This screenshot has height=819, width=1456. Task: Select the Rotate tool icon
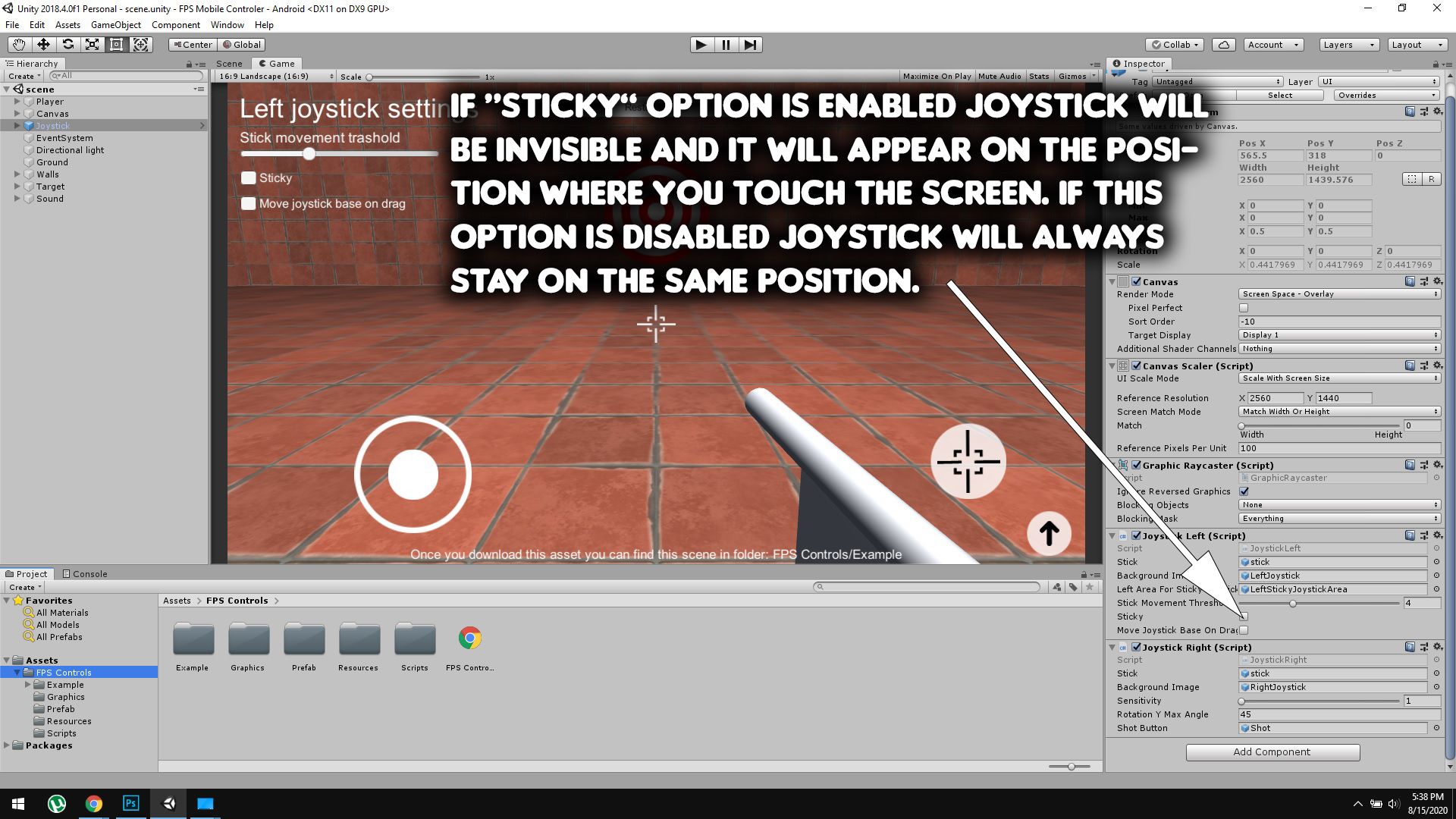pyautogui.click(x=67, y=45)
